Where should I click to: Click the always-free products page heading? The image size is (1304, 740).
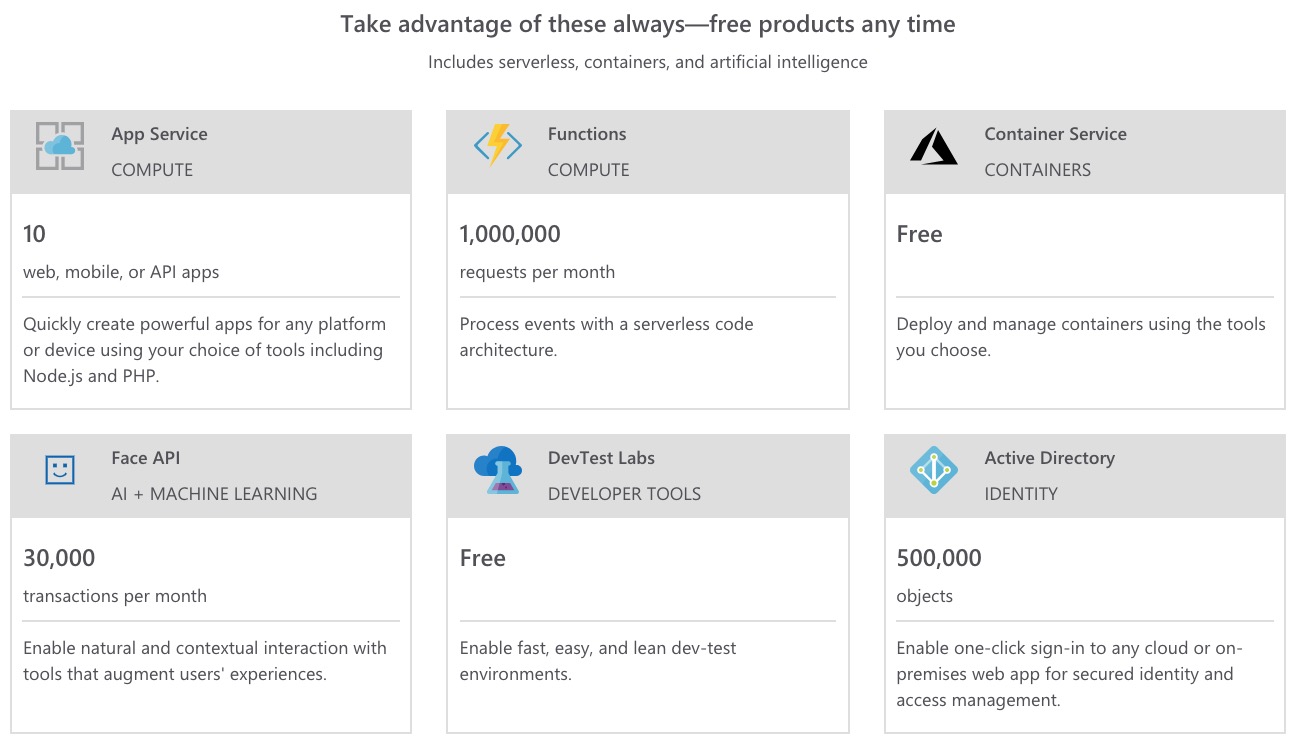(x=648, y=24)
